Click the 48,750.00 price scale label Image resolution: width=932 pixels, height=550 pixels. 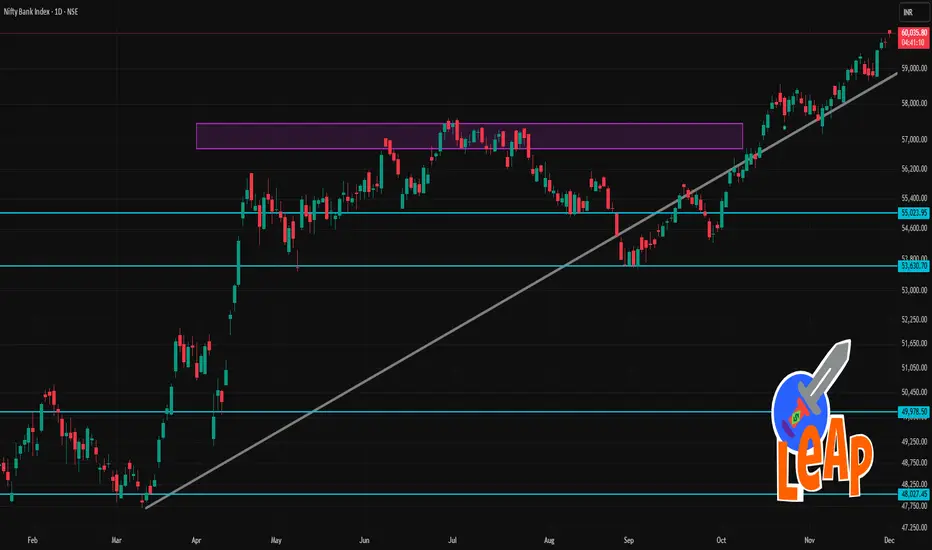tap(914, 463)
